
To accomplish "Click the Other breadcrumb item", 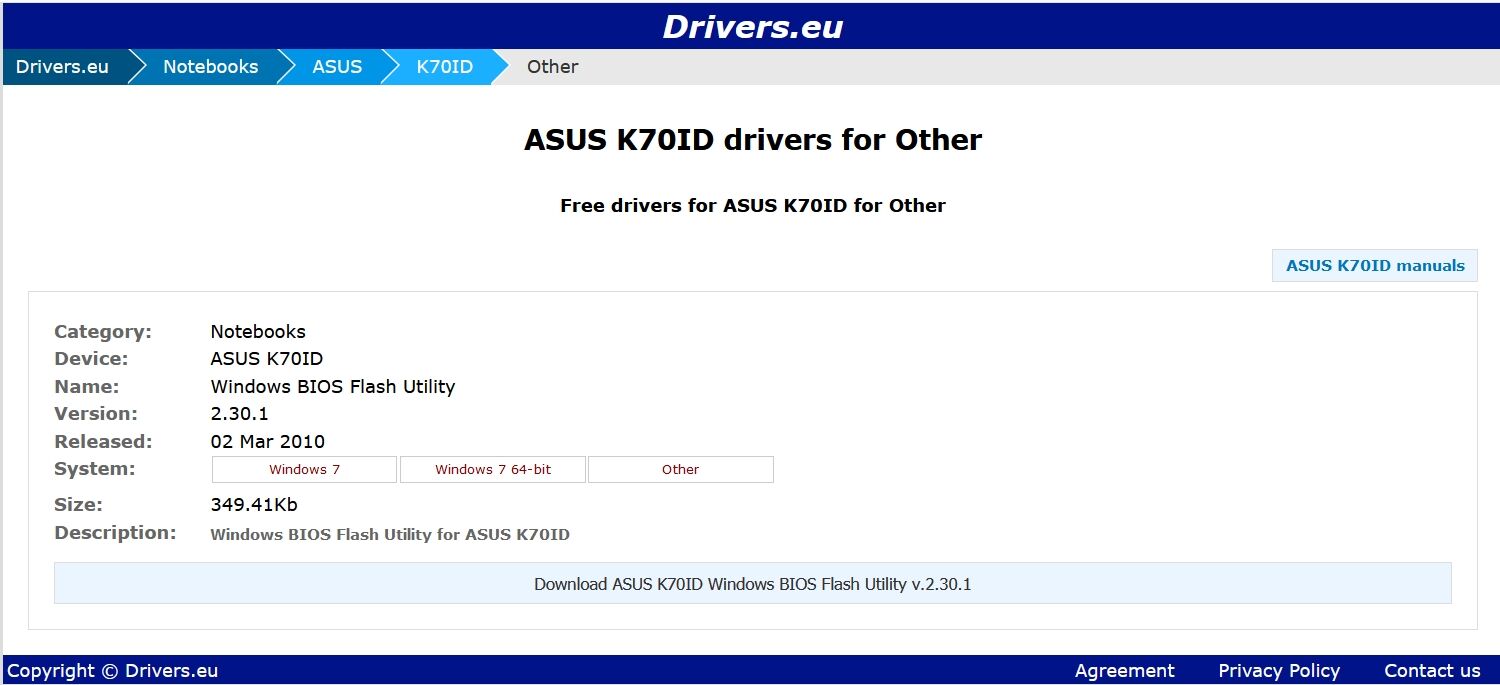I will tap(552, 67).
